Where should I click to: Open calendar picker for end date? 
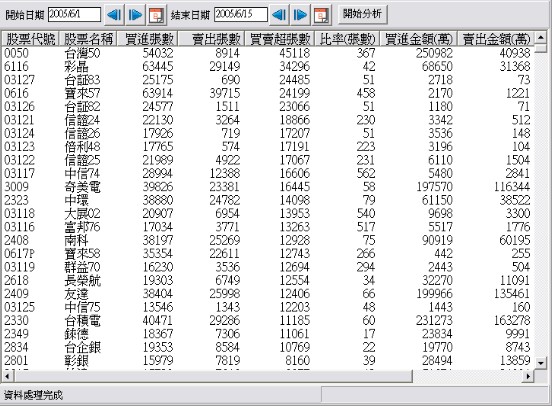tap(321, 15)
